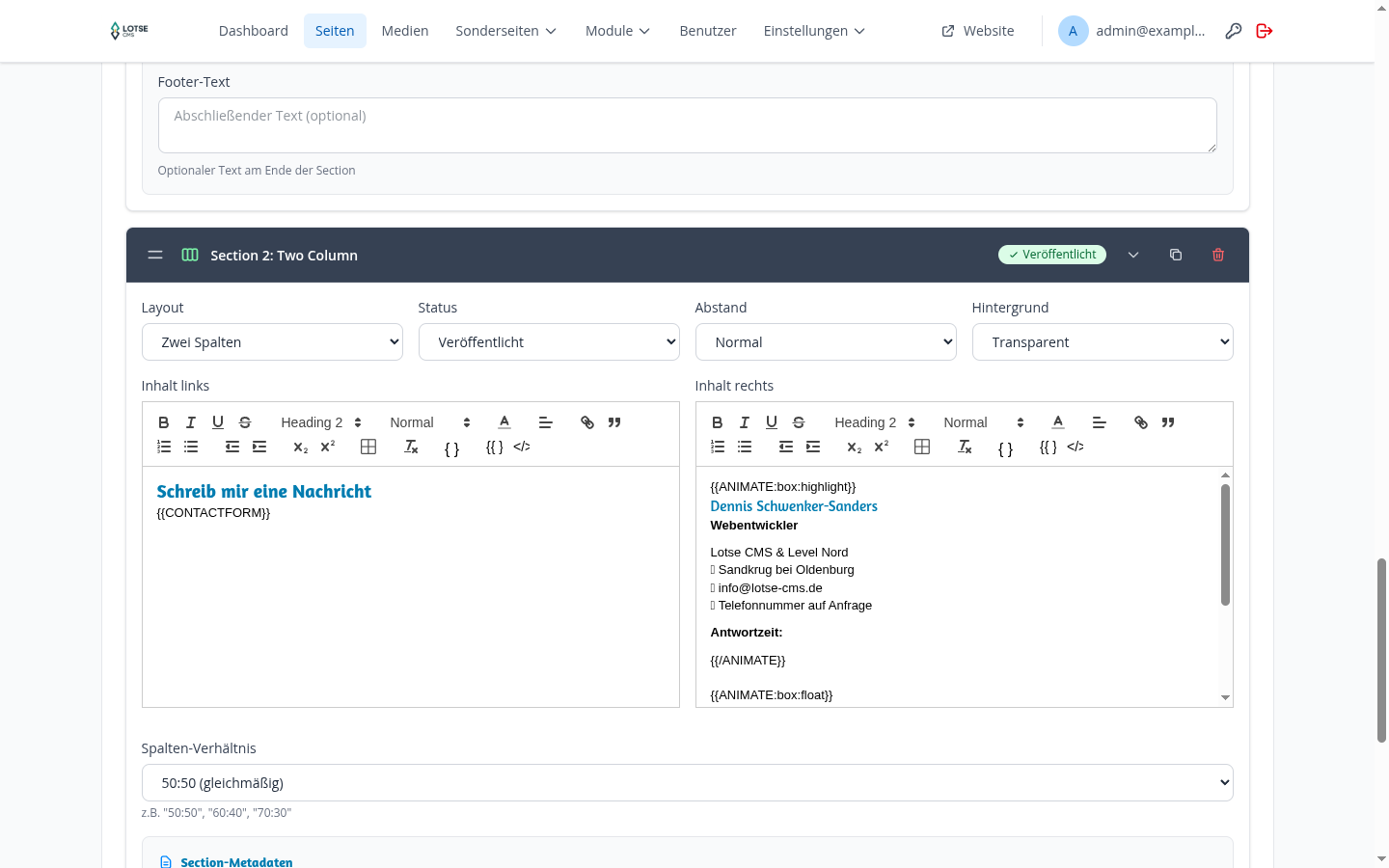This screenshot has height=868, width=1389.
Task: Collapse Section 2 using the chevron
Action: [1133, 255]
